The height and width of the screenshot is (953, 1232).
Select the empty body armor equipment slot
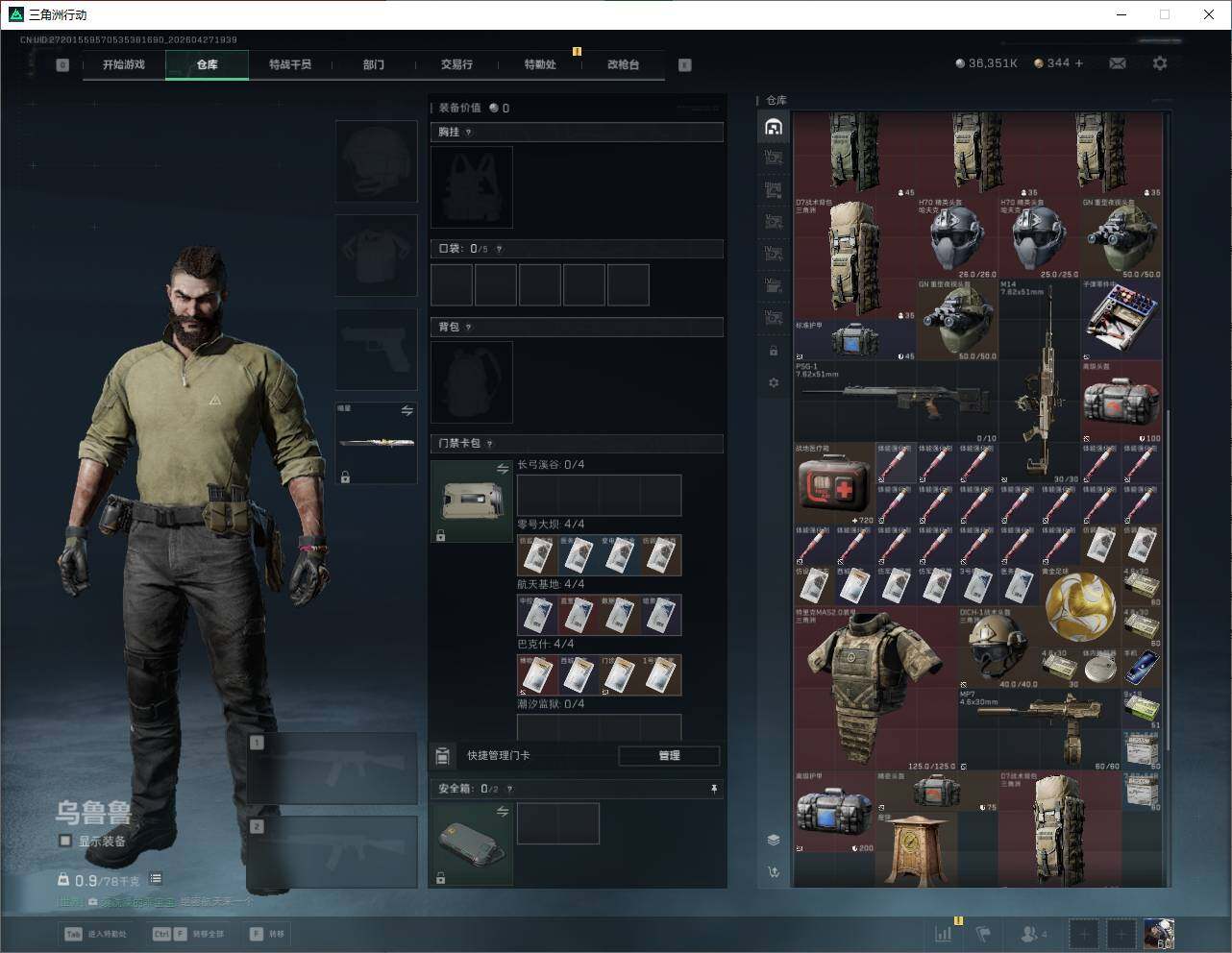[x=377, y=256]
